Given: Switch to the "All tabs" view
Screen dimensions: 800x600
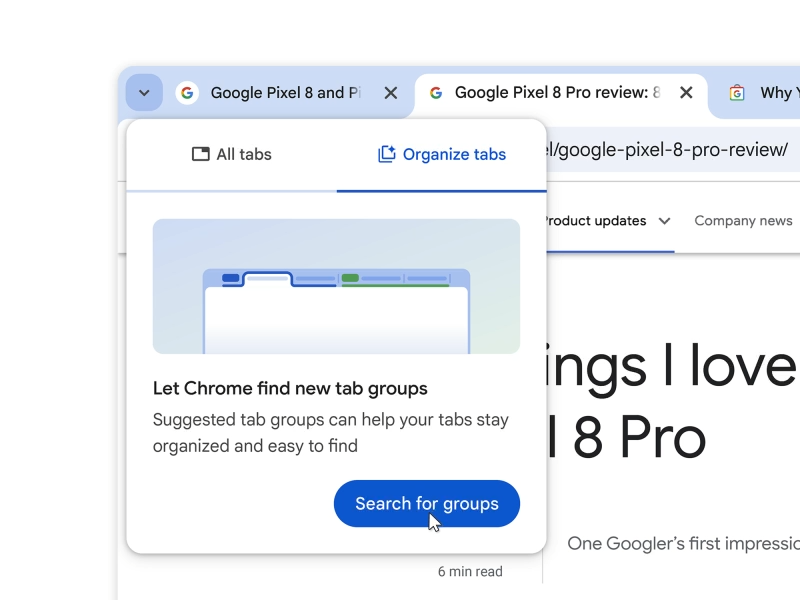Looking at the screenshot, I should pyautogui.click(x=232, y=154).
